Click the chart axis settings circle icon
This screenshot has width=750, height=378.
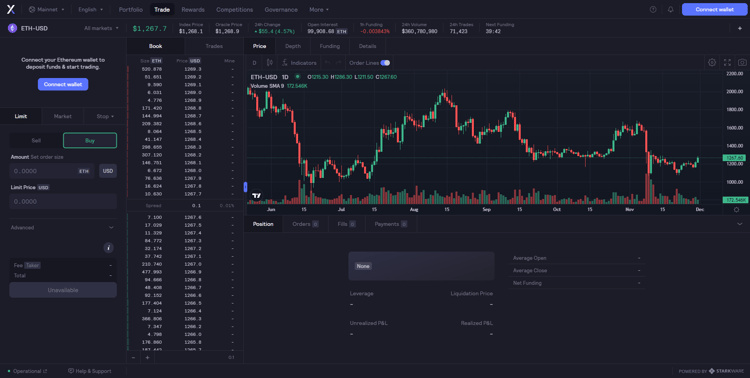(x=736, y=210)
